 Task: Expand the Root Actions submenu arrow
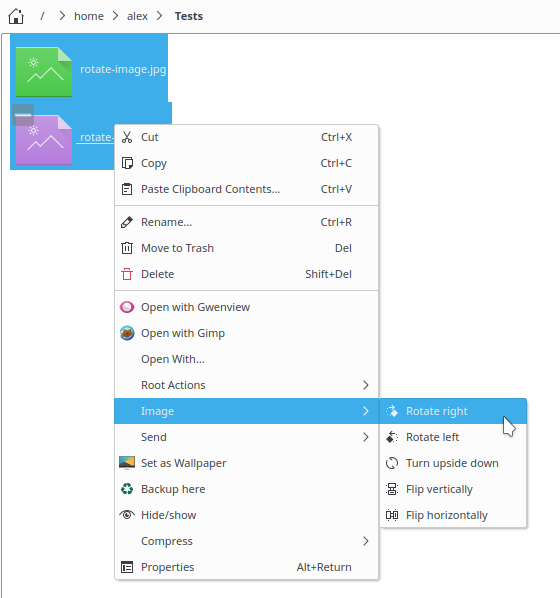point(365,385)
